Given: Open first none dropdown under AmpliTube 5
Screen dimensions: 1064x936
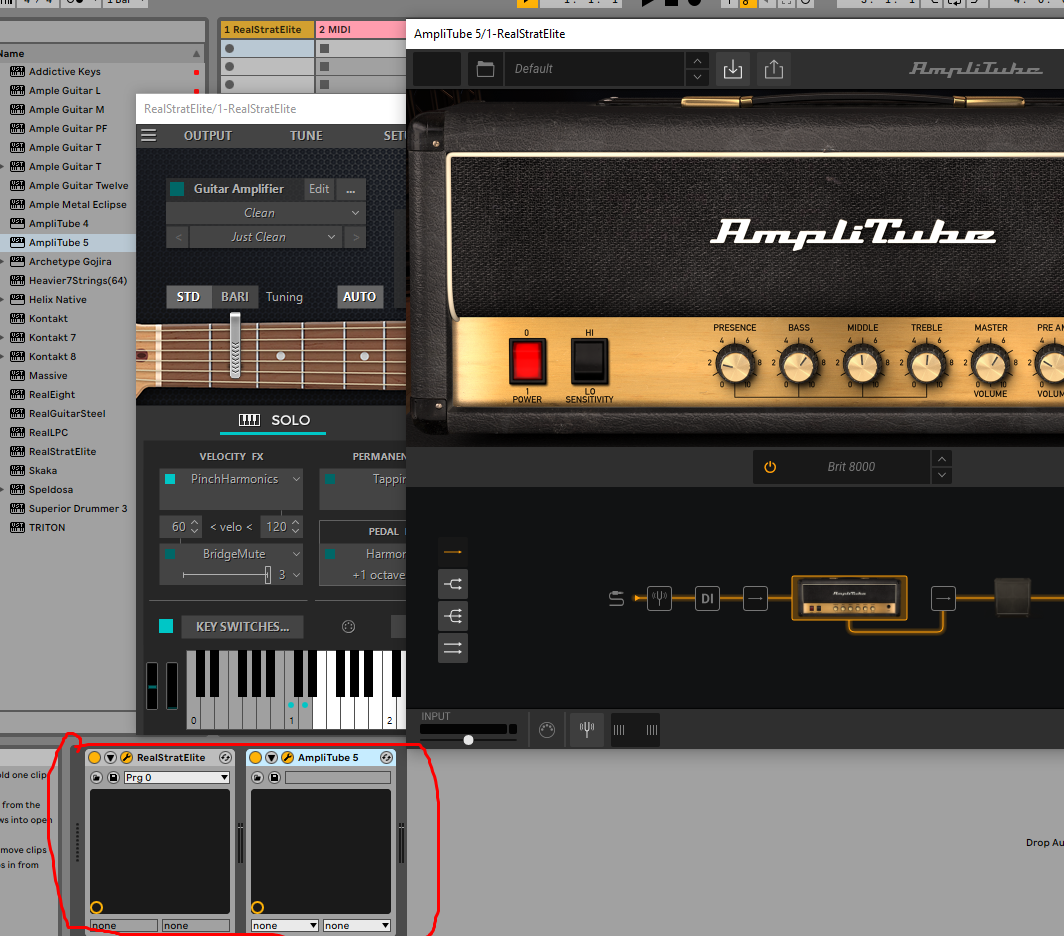Looking at the screenshot, I should [x=284, y=925].
